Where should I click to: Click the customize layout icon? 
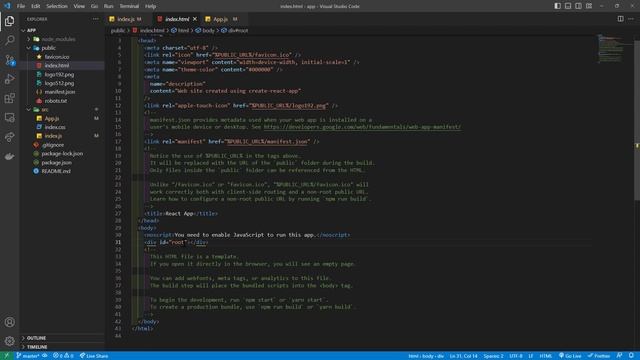[589, 6]
